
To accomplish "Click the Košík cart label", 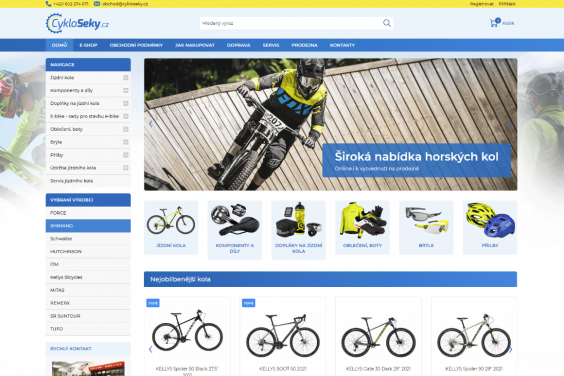I will [x=508, y=23].
